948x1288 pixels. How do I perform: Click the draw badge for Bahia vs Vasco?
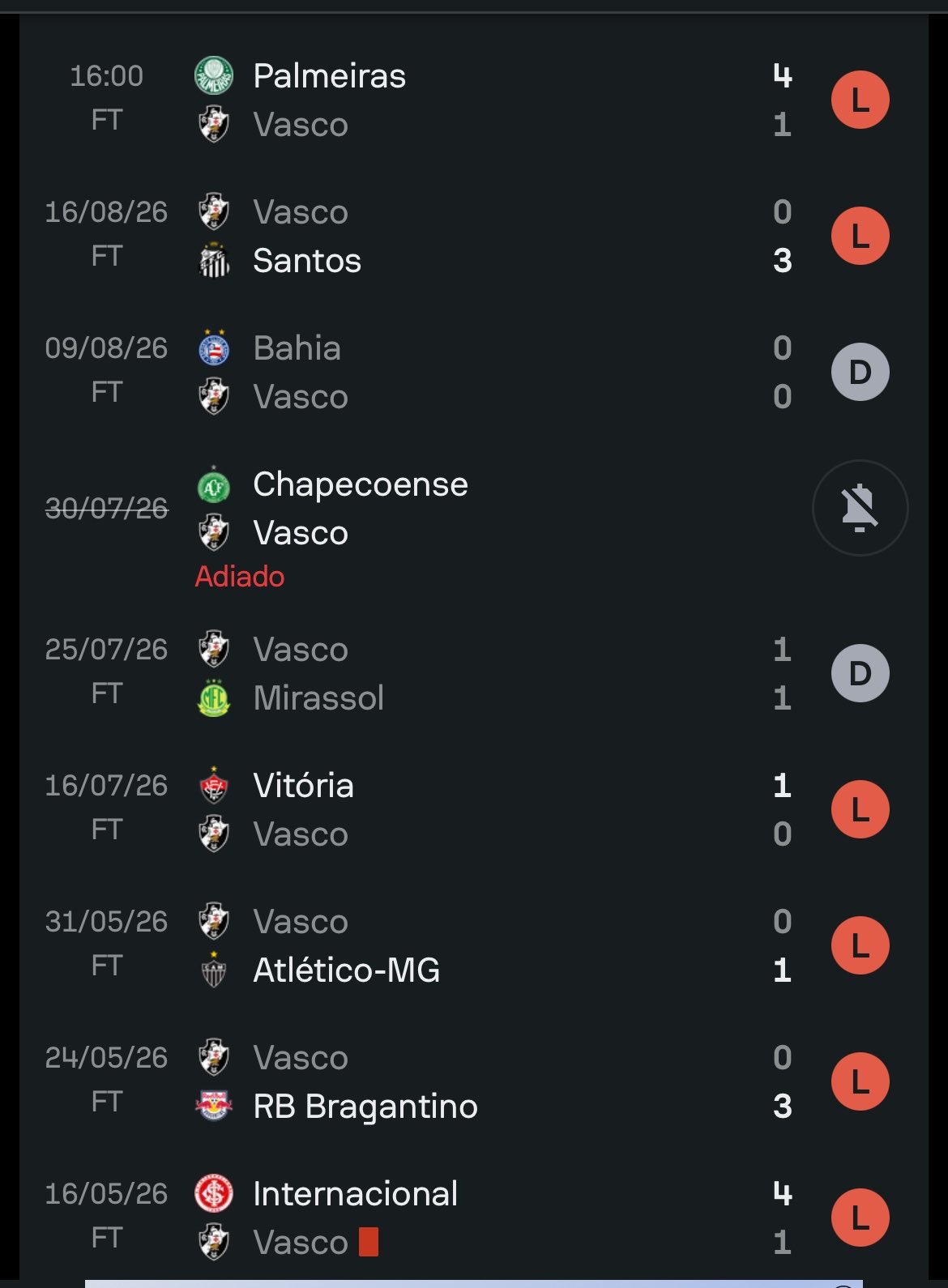pos(860,373)
